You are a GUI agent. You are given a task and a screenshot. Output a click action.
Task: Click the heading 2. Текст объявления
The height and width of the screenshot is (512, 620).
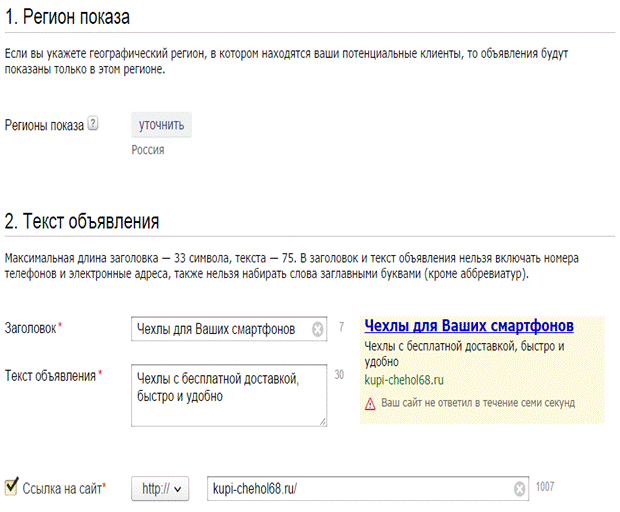pos(82,221)
